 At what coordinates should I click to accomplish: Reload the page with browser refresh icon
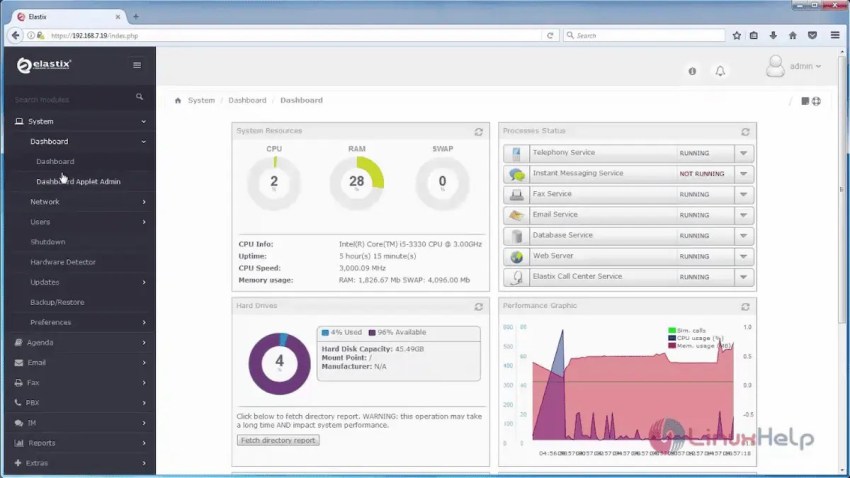click(550, 35)
